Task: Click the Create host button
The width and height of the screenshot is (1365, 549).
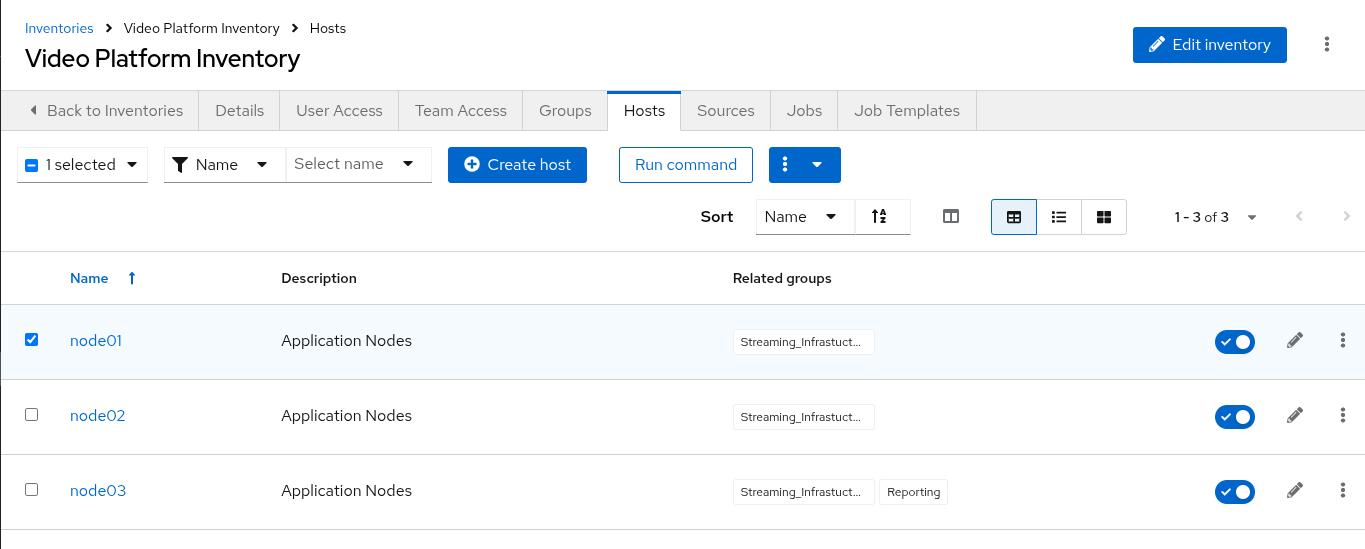Action: point(517,165)
